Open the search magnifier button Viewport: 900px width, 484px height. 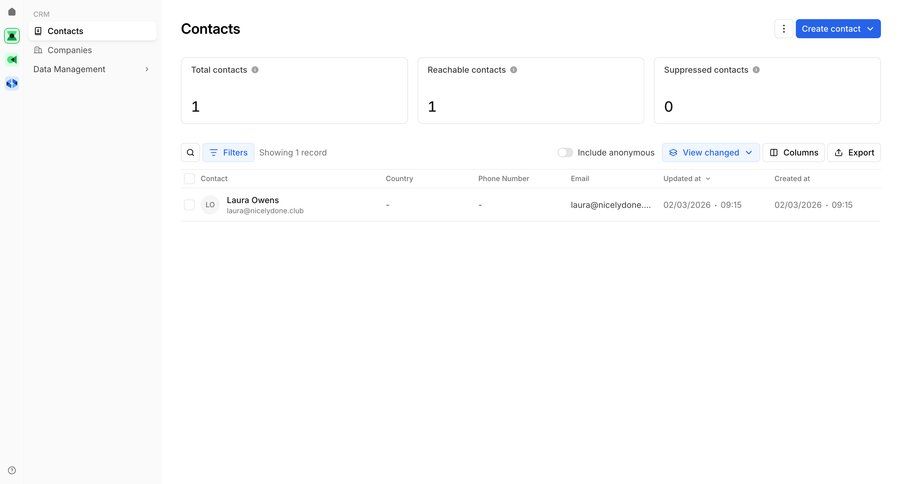point(191,153)
